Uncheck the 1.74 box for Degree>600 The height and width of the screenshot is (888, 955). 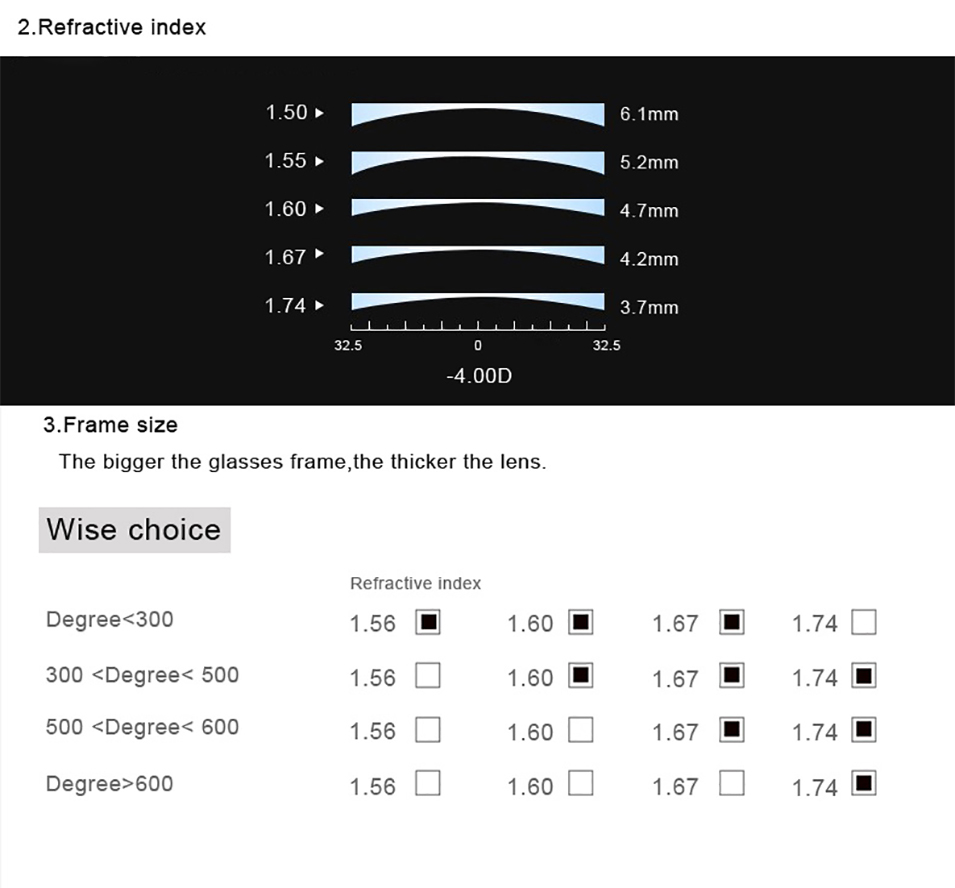(x=864, y=783)
